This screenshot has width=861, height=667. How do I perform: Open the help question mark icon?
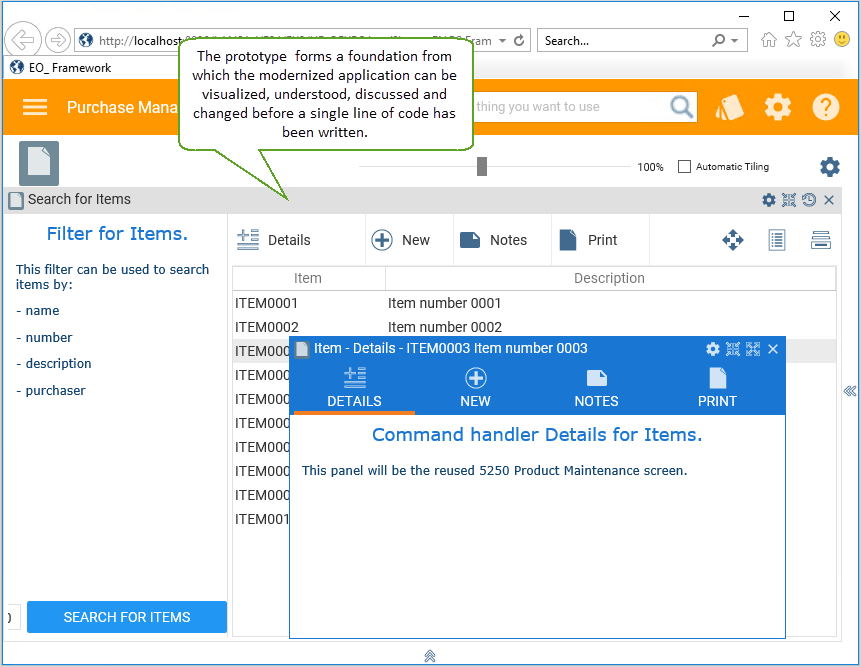tap(825, 107)
